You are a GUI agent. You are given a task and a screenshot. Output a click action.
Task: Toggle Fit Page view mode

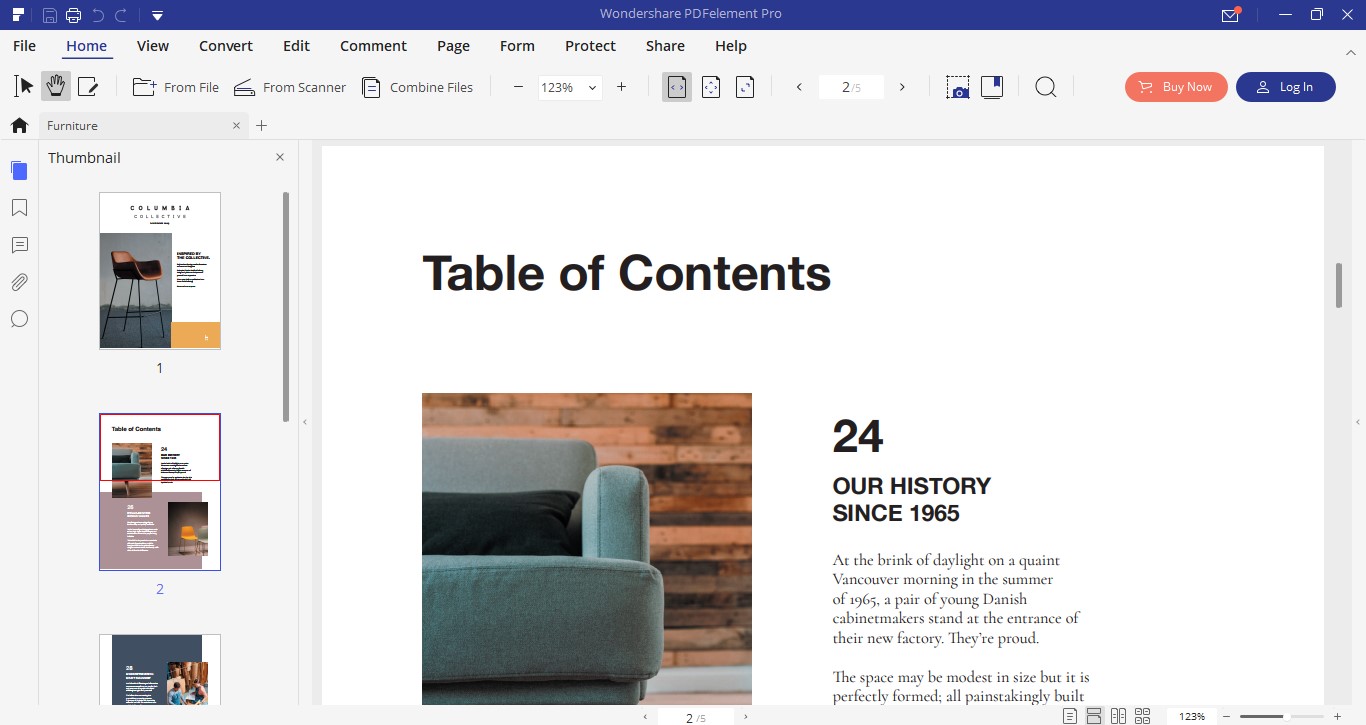tap(711, 87)
